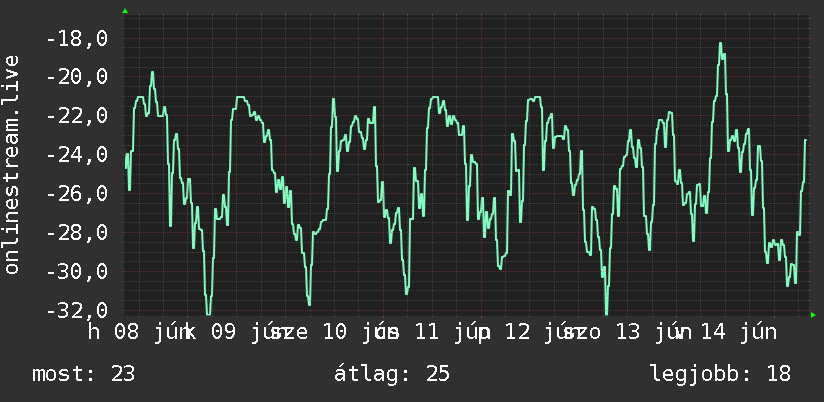Click the 'legjobb: 18' best value text
824x402 pixels.
(720, 374)
